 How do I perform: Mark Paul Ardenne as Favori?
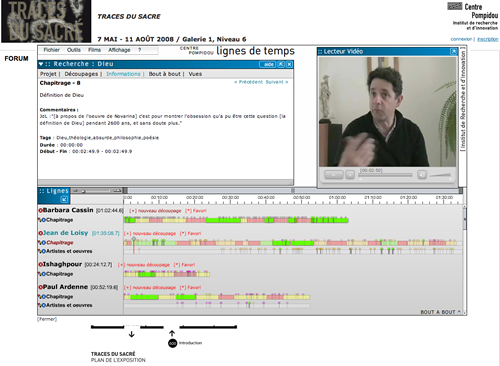[190, 287]
